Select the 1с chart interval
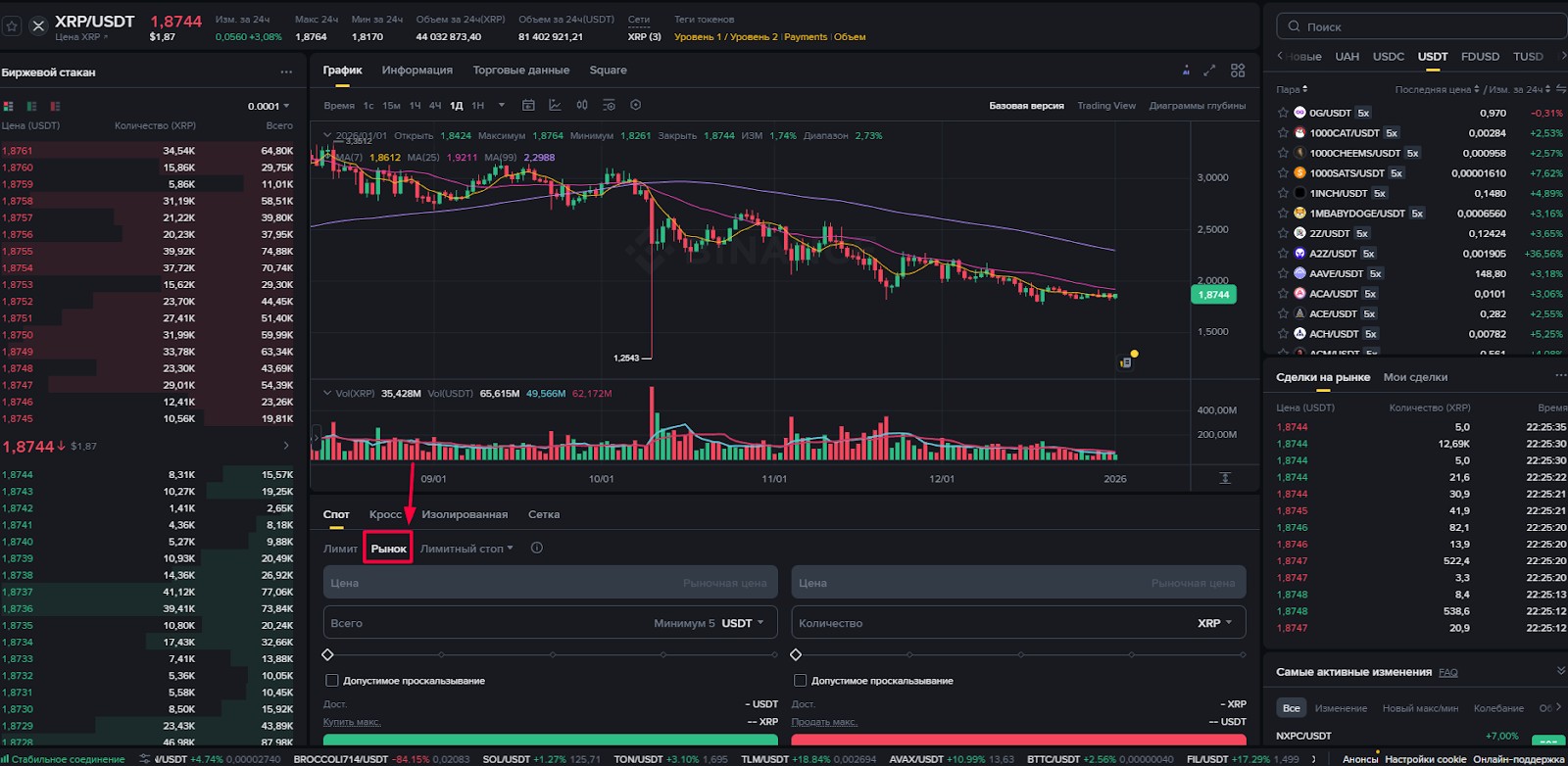 coord(368,106)
